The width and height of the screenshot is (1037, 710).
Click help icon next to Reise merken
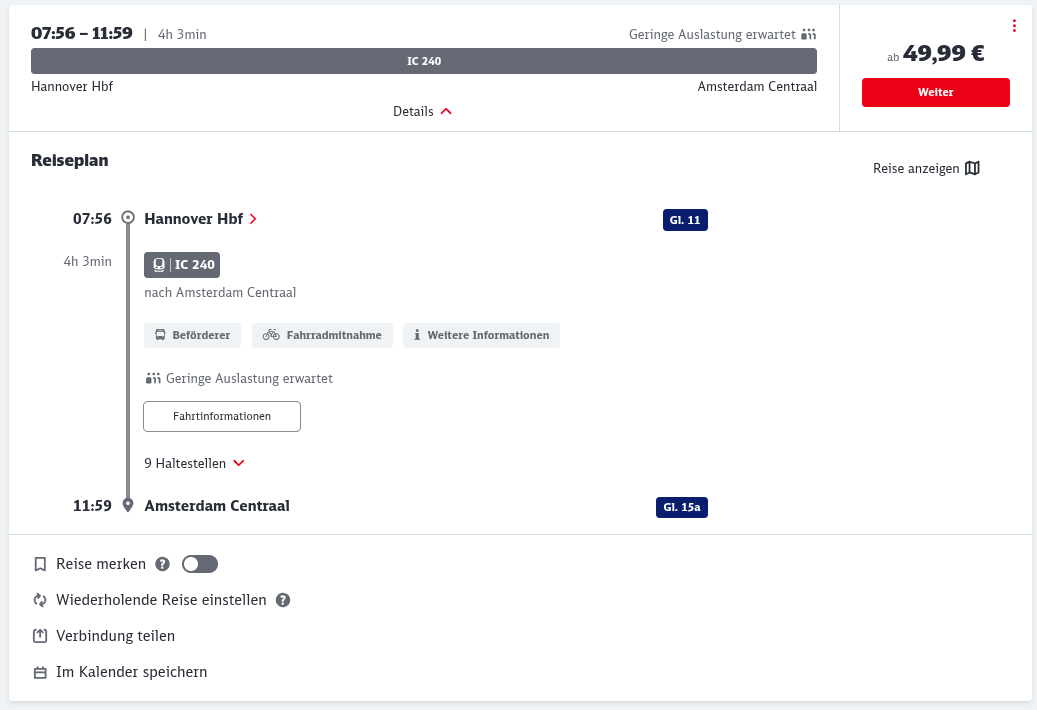click(x=163, y=564)
